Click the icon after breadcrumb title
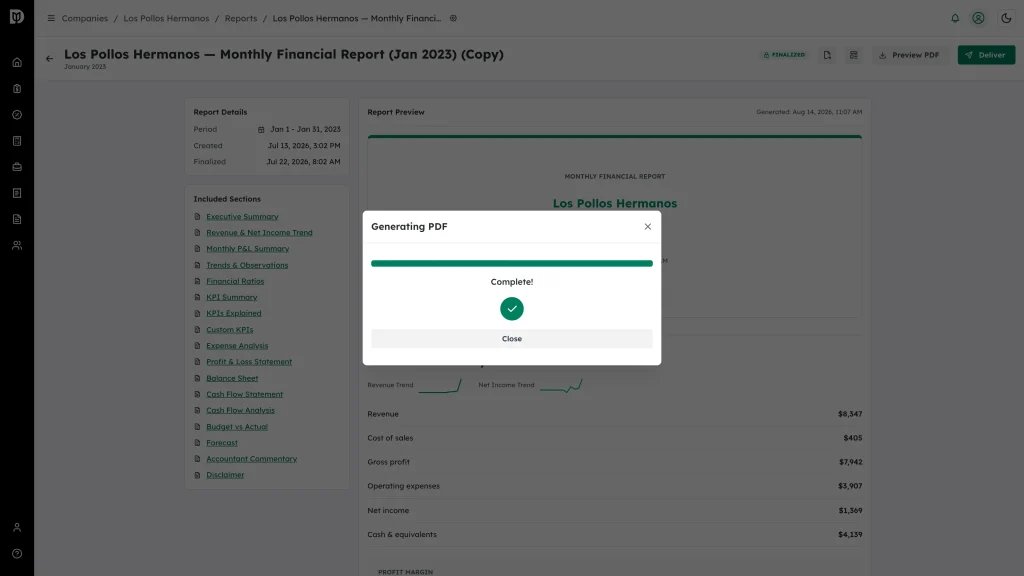 453,18
